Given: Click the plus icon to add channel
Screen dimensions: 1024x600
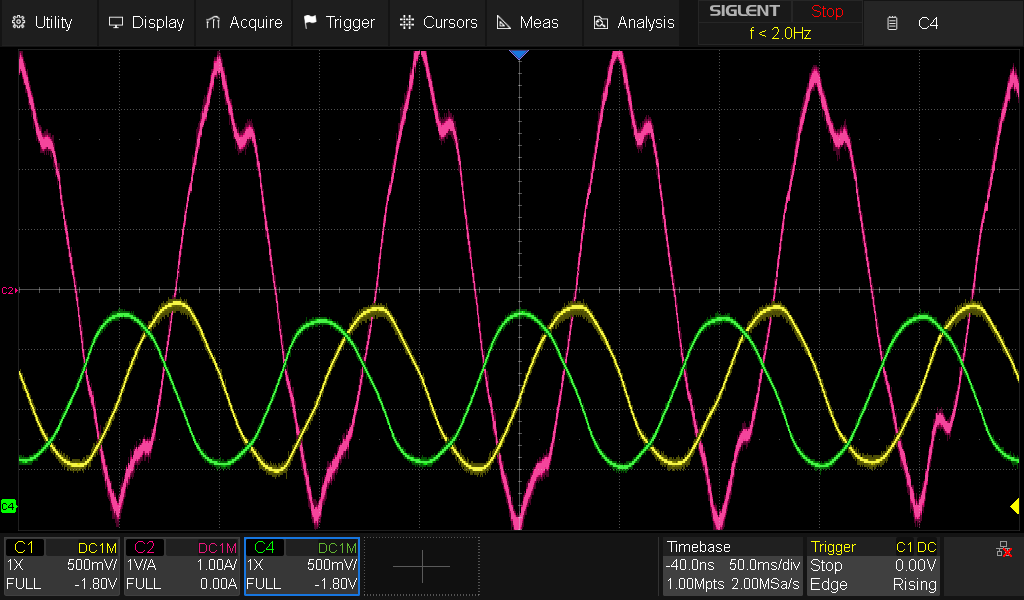Looking at the screenshot, I should (421, 566).
